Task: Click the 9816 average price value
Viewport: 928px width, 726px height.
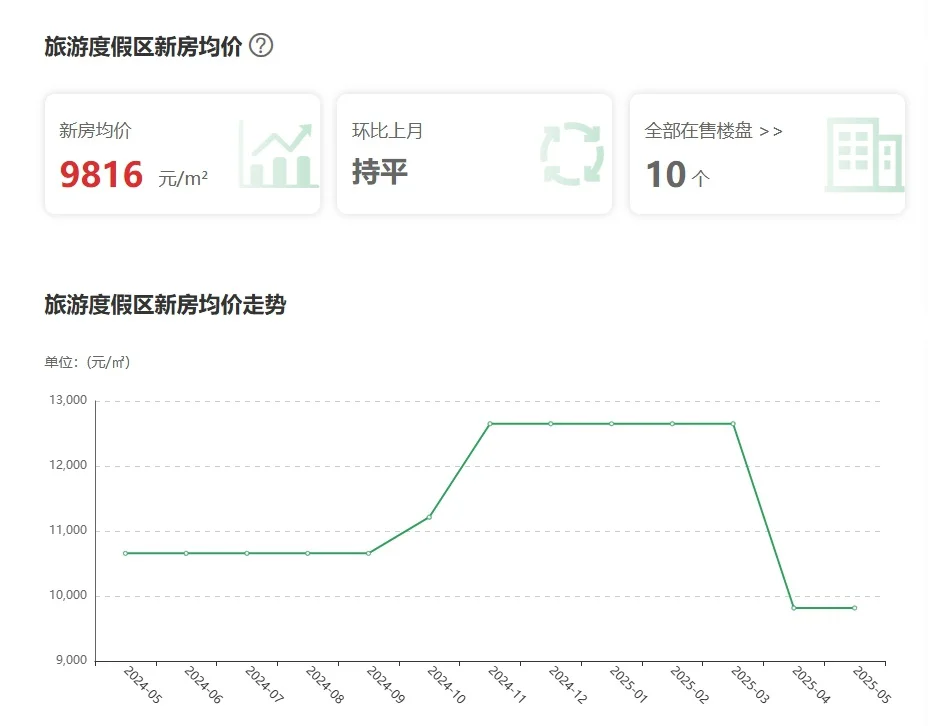Action: coord(102,176)
